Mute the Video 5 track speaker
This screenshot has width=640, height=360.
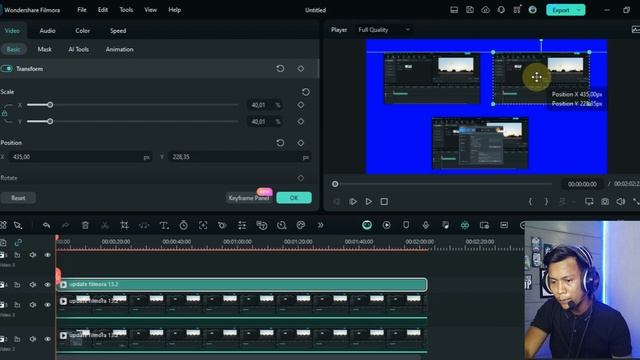pyautogui.click(x=33, y=255)
